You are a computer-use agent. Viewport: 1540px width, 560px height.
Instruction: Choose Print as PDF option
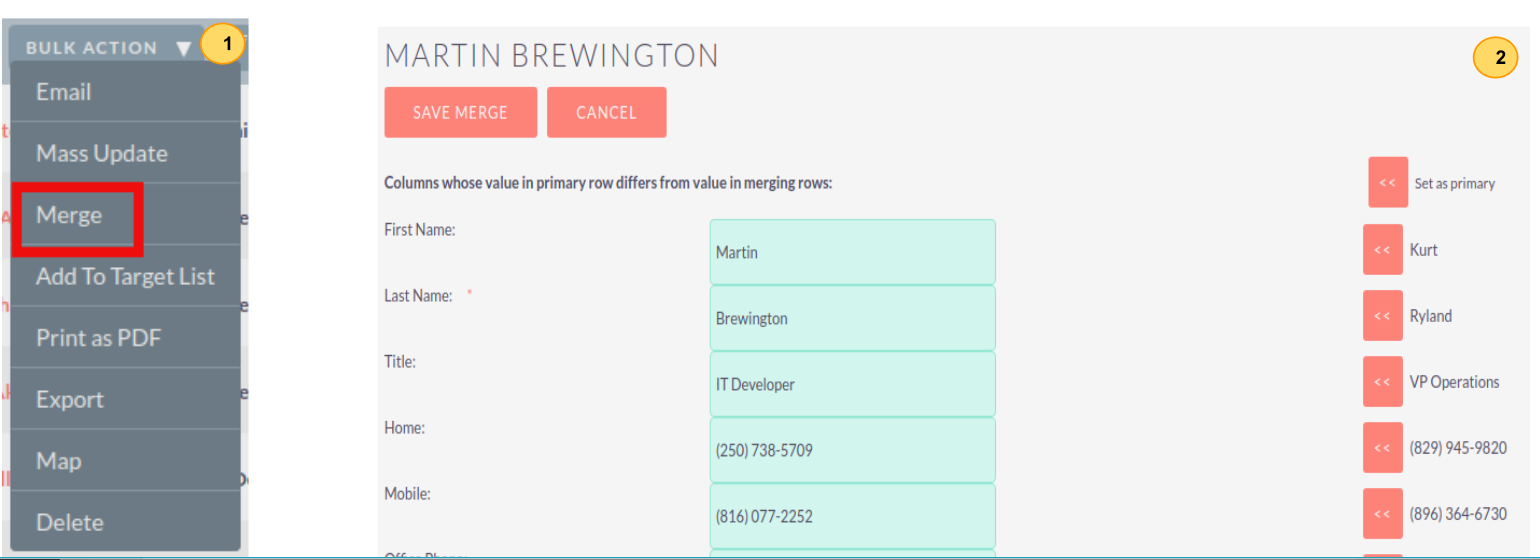pyautogui.click(x=98, y=338)
